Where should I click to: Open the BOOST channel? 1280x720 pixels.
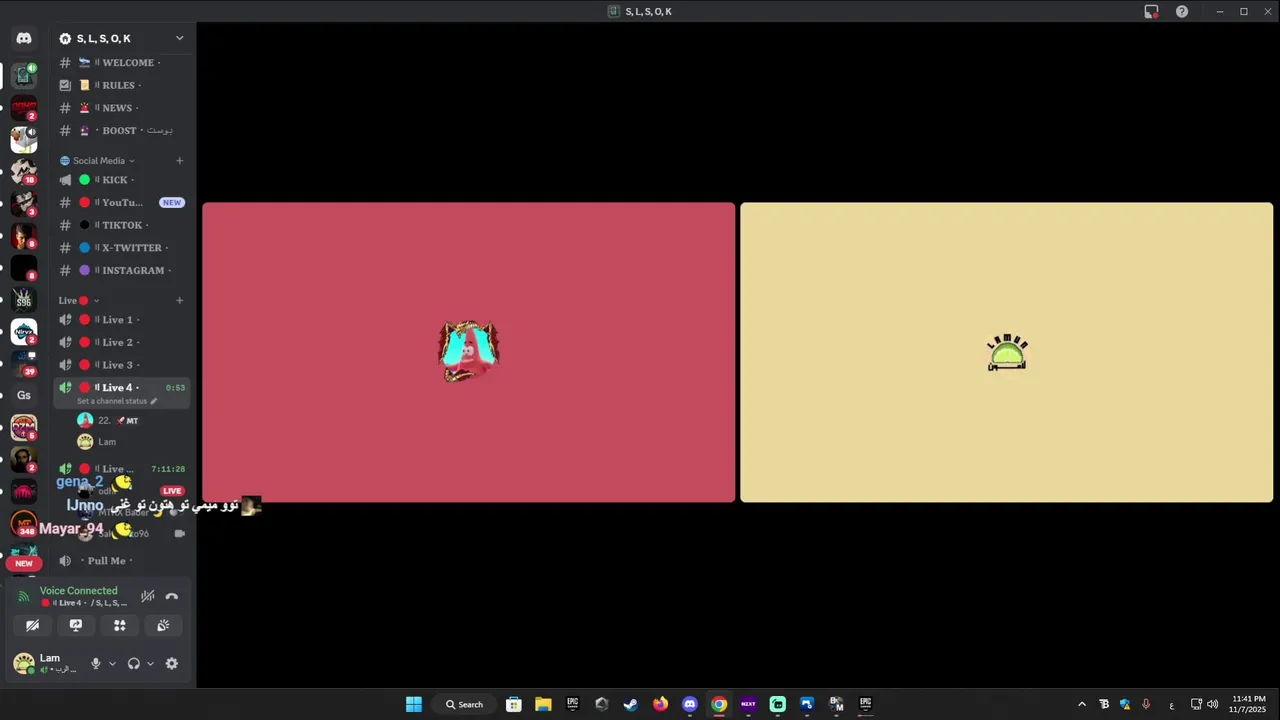click(122, 130)
